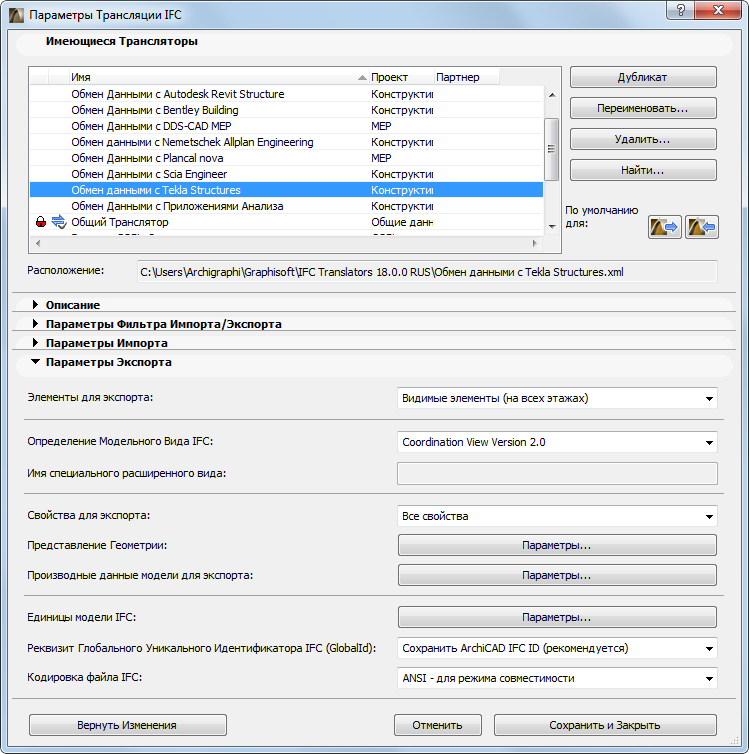Open the Кодировка файла IFC dropdown

[x=557, y=678]
